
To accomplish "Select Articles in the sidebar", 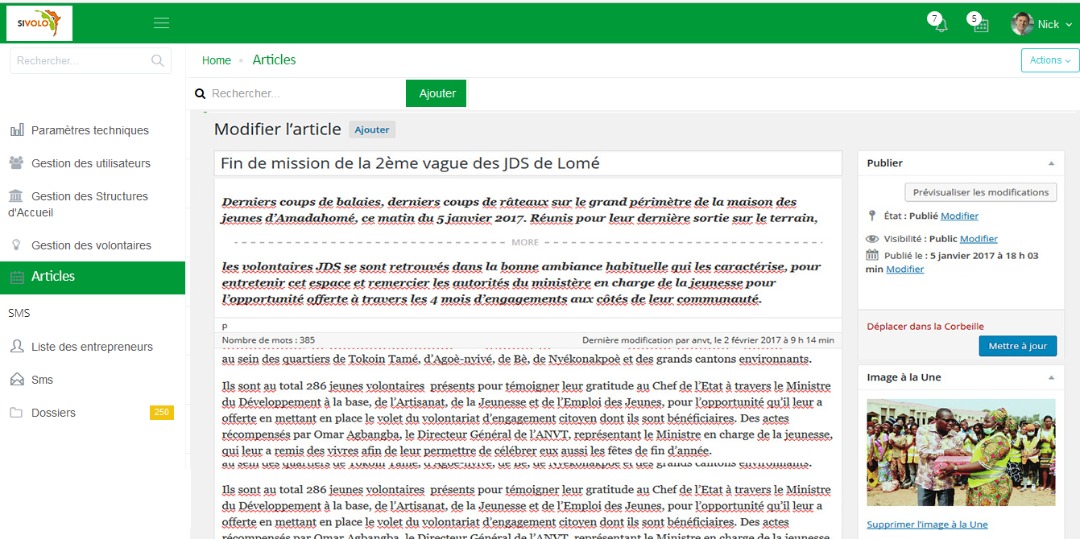I will pos(92,277).
